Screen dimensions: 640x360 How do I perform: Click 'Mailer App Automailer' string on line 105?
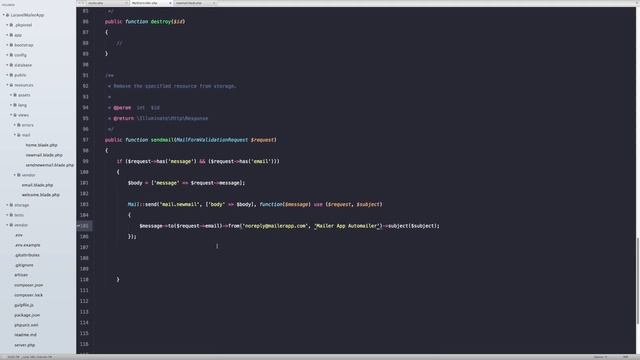tap(347, 226)
